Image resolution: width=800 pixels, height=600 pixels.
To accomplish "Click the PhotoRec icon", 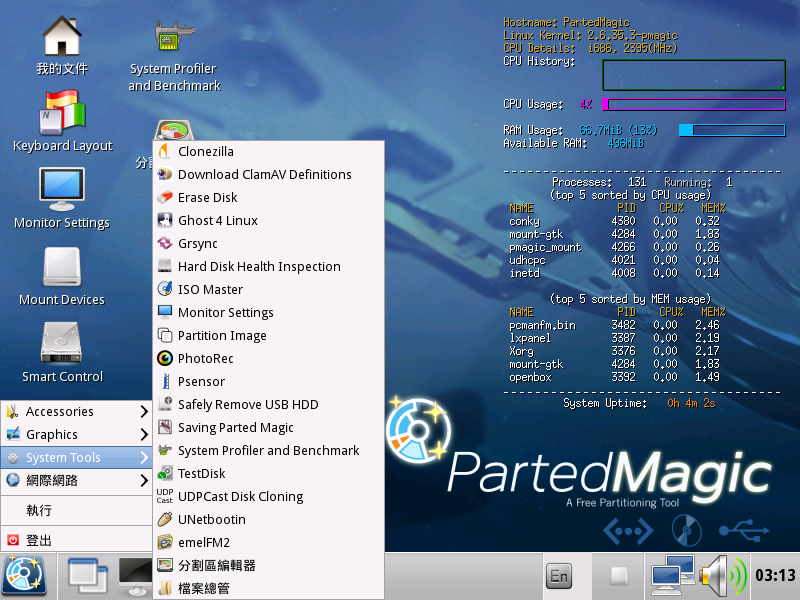I will point(164,358).
